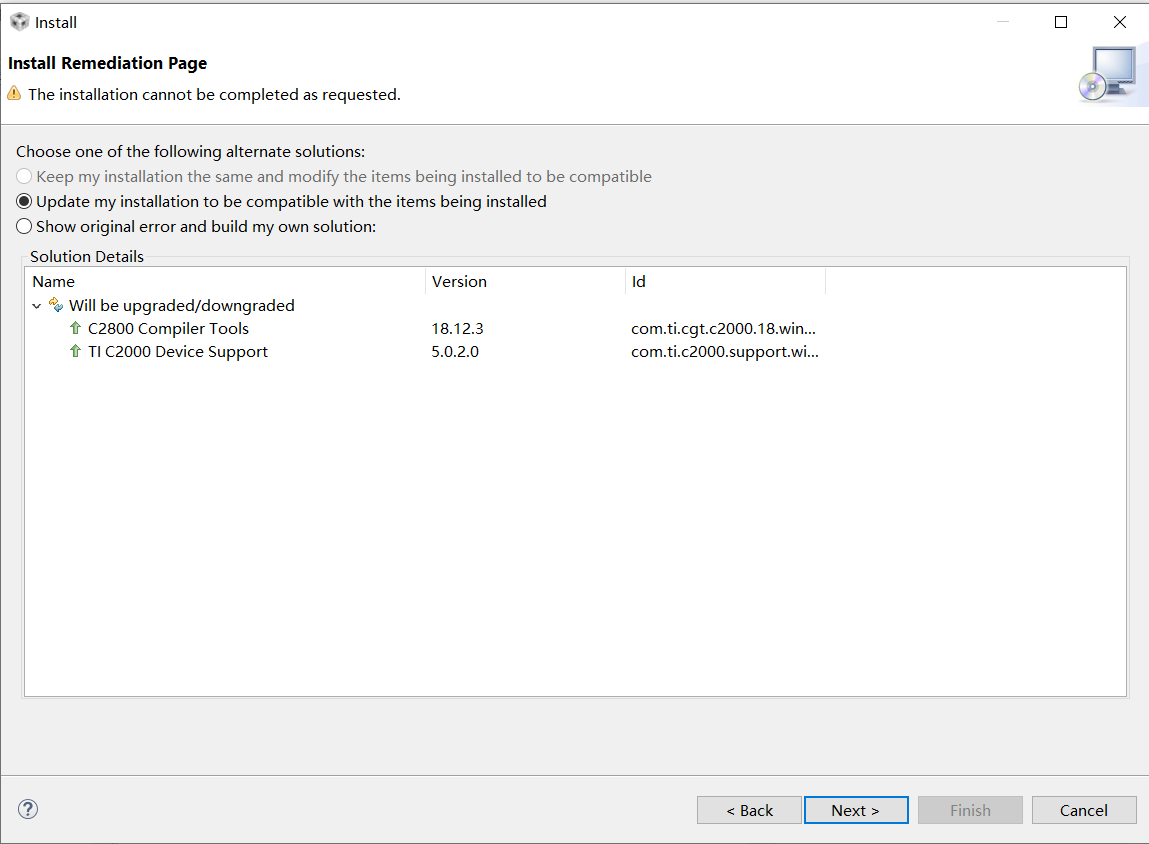
Task: Click the help question mark icon
Action: coord(28,809)
